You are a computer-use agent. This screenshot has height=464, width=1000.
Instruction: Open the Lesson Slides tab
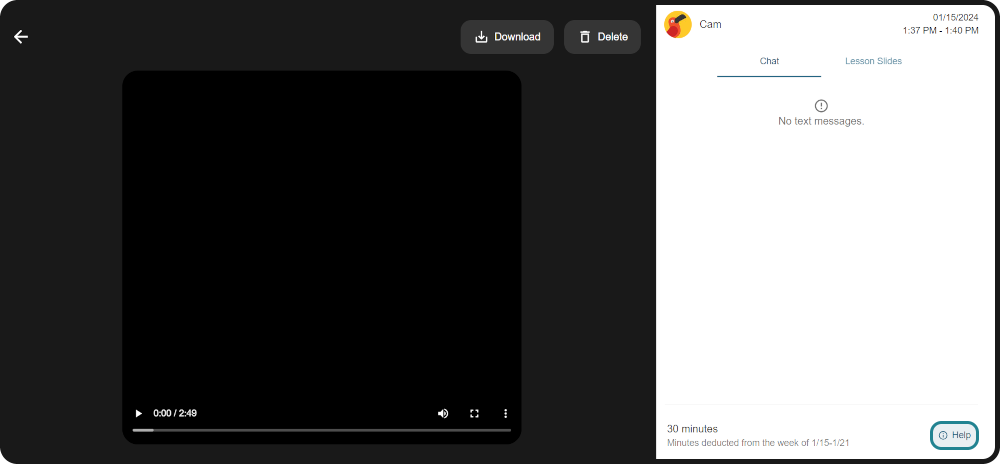click(x=873, y=61)
